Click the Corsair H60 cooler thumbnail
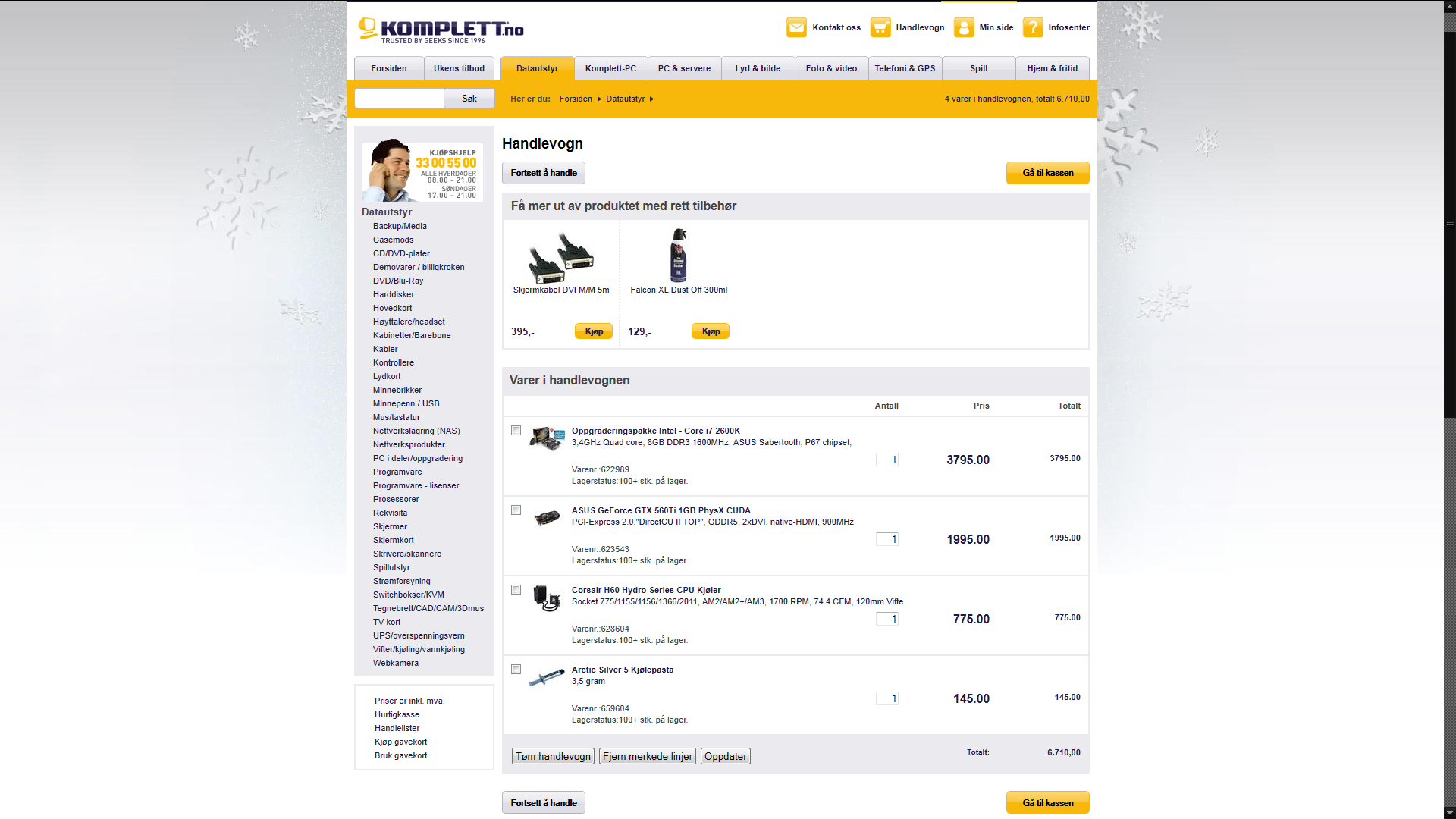This screenshot has height=819, width=1456. (546, 598)
